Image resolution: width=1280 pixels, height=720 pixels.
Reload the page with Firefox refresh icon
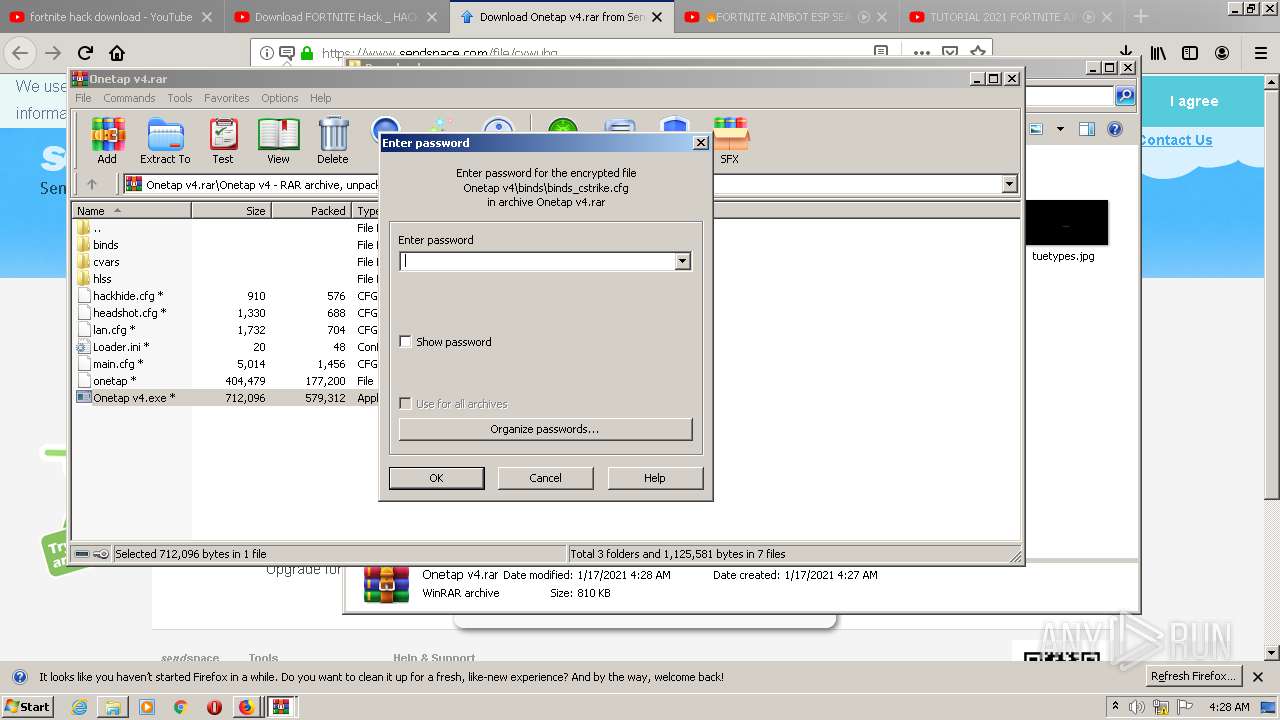click(85, 53)
